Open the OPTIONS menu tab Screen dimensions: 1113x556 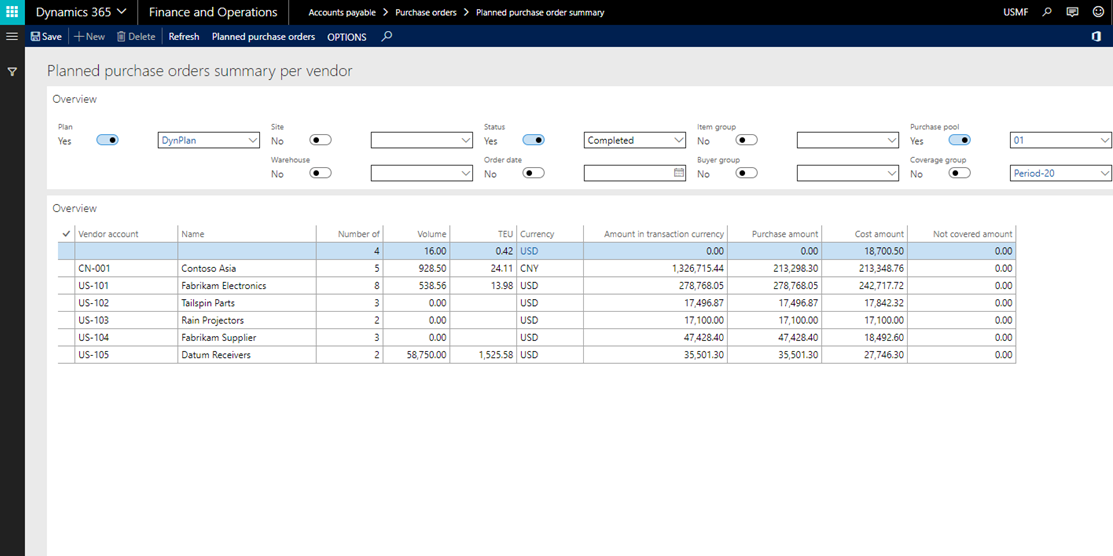pos(346,37)
